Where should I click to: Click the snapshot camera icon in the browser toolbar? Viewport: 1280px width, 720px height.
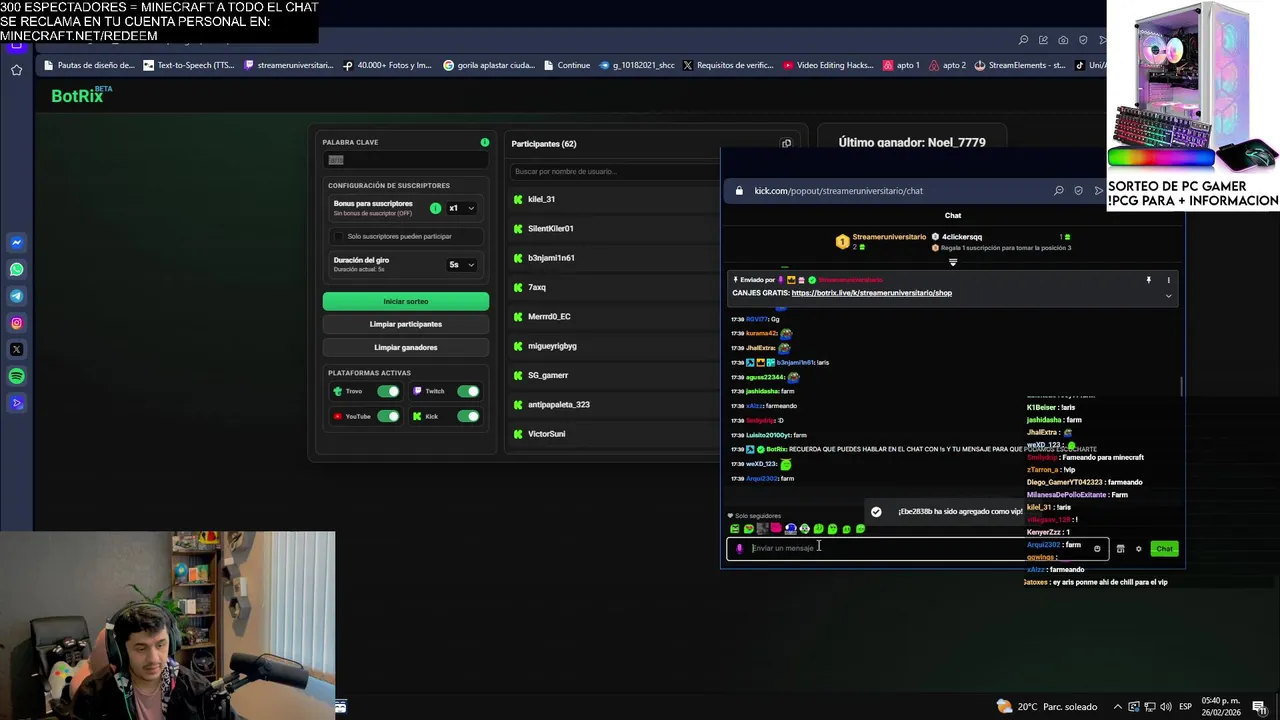tap(1063, 40)
